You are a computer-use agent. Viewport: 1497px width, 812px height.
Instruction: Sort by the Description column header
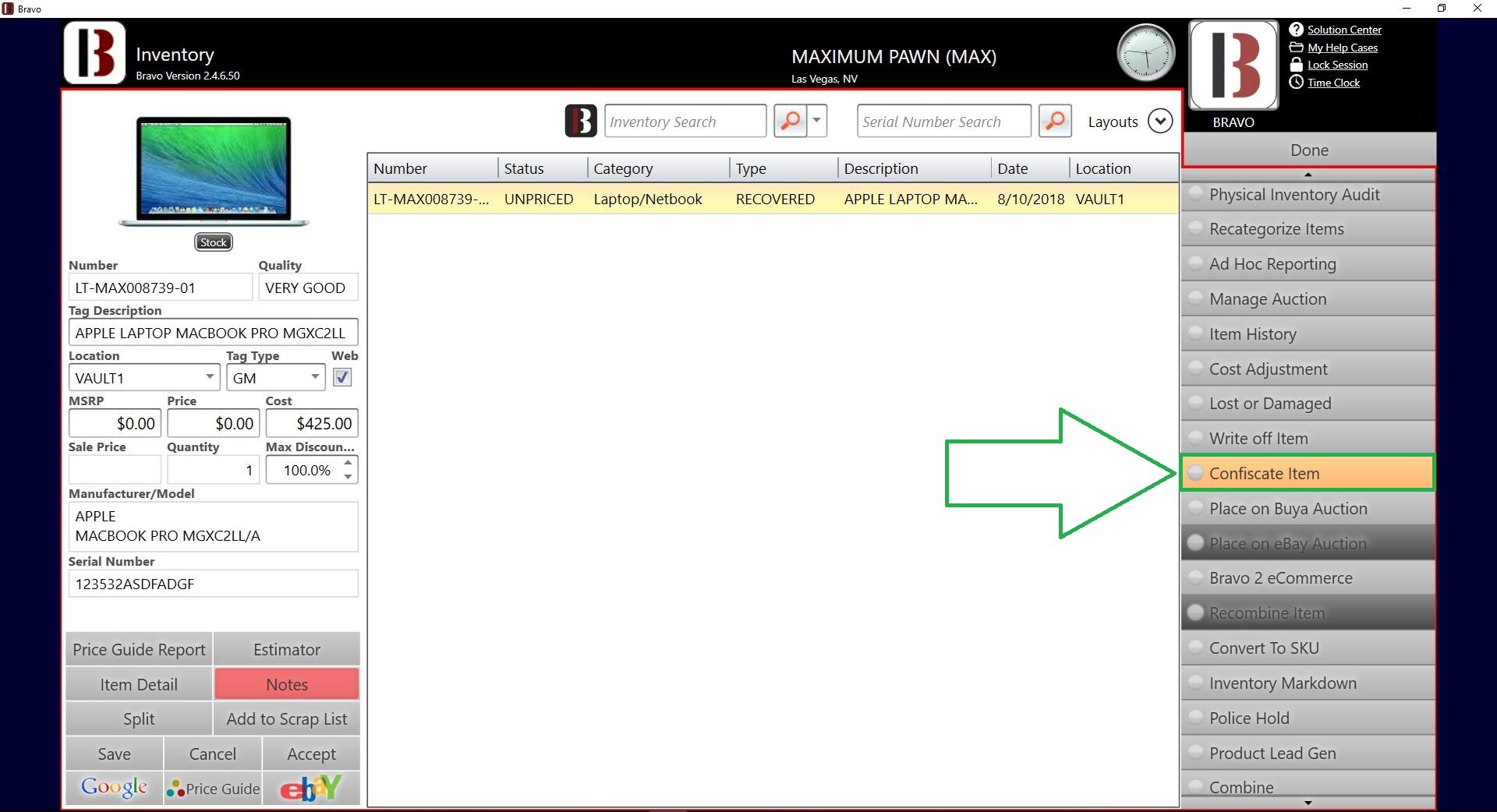(x=915, y=168)
